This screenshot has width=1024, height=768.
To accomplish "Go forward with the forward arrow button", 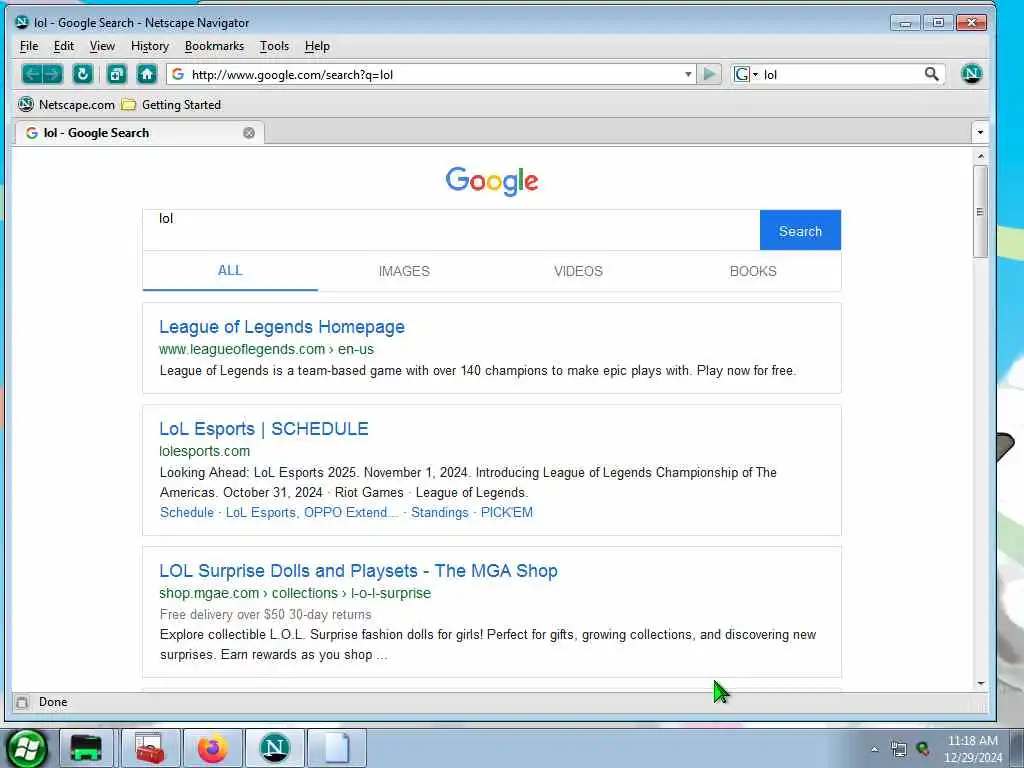I will click(x=53, y=74).
